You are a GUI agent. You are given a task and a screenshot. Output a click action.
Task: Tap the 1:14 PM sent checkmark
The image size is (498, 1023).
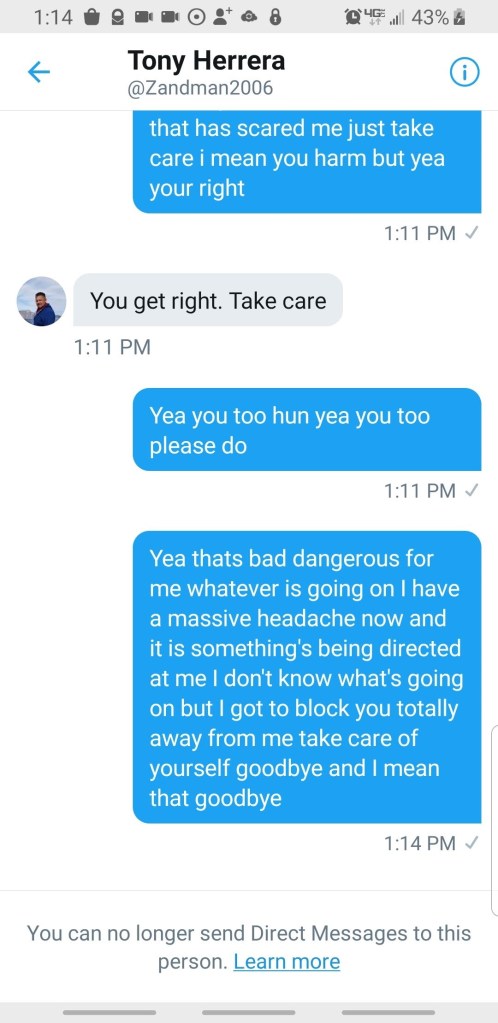[469, 843]
